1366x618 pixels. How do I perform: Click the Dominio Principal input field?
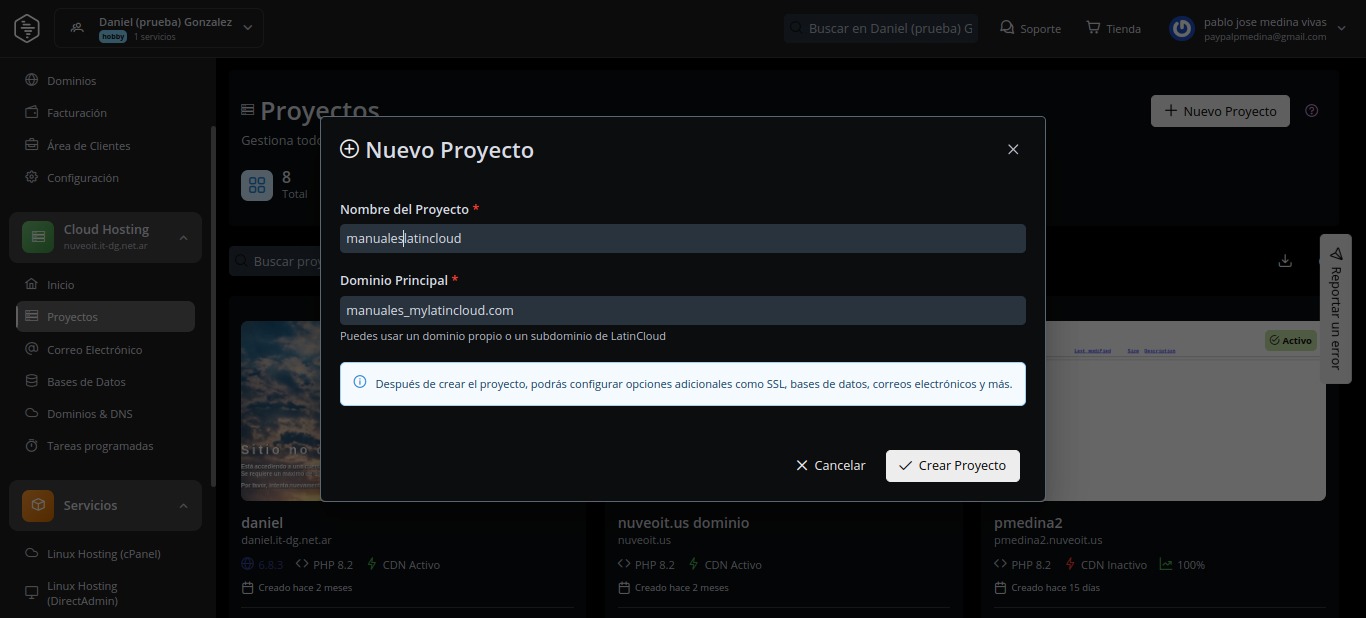(x=682, y=311)
